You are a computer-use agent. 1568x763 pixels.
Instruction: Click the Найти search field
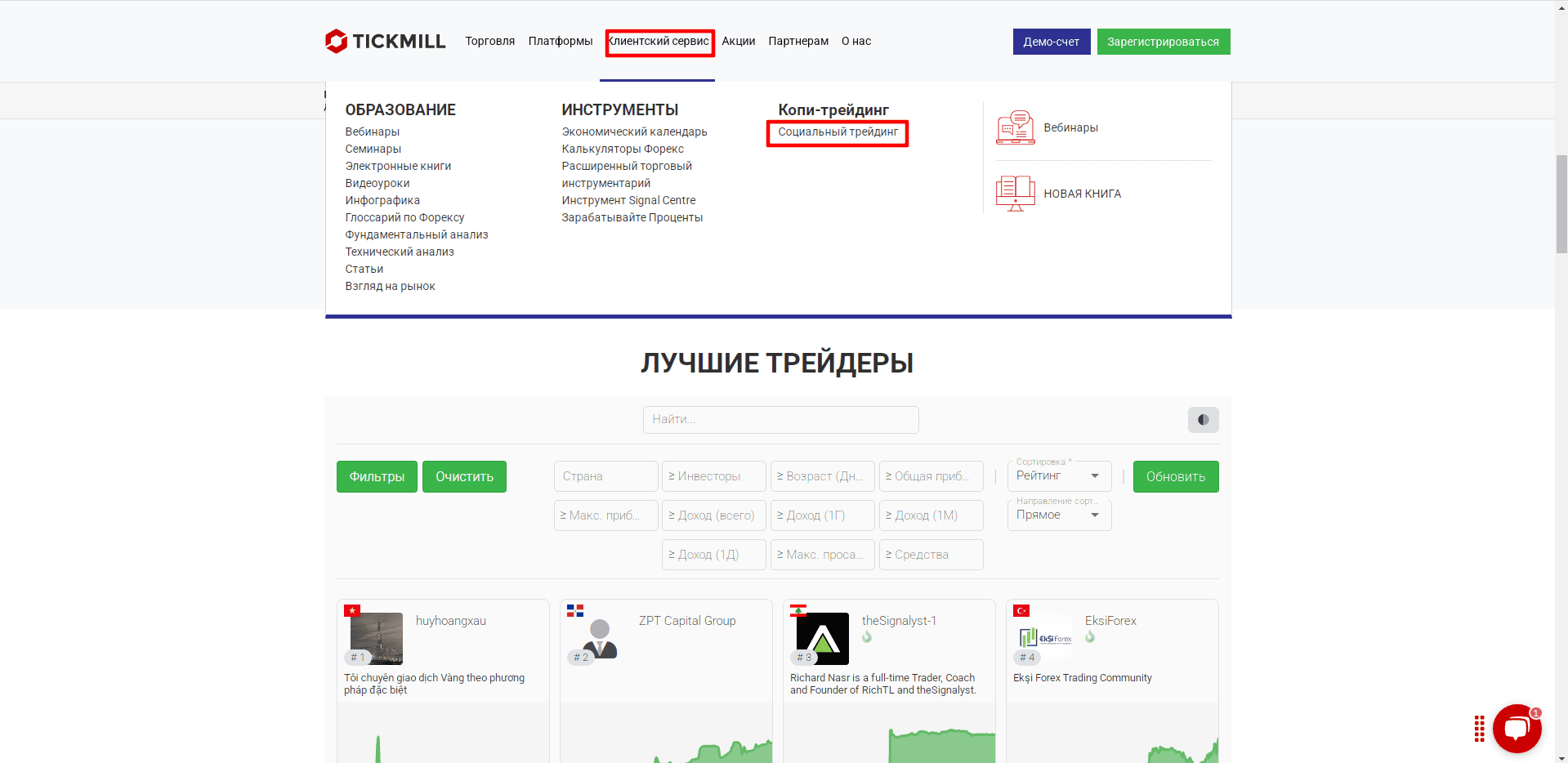[x=780, y=420]
